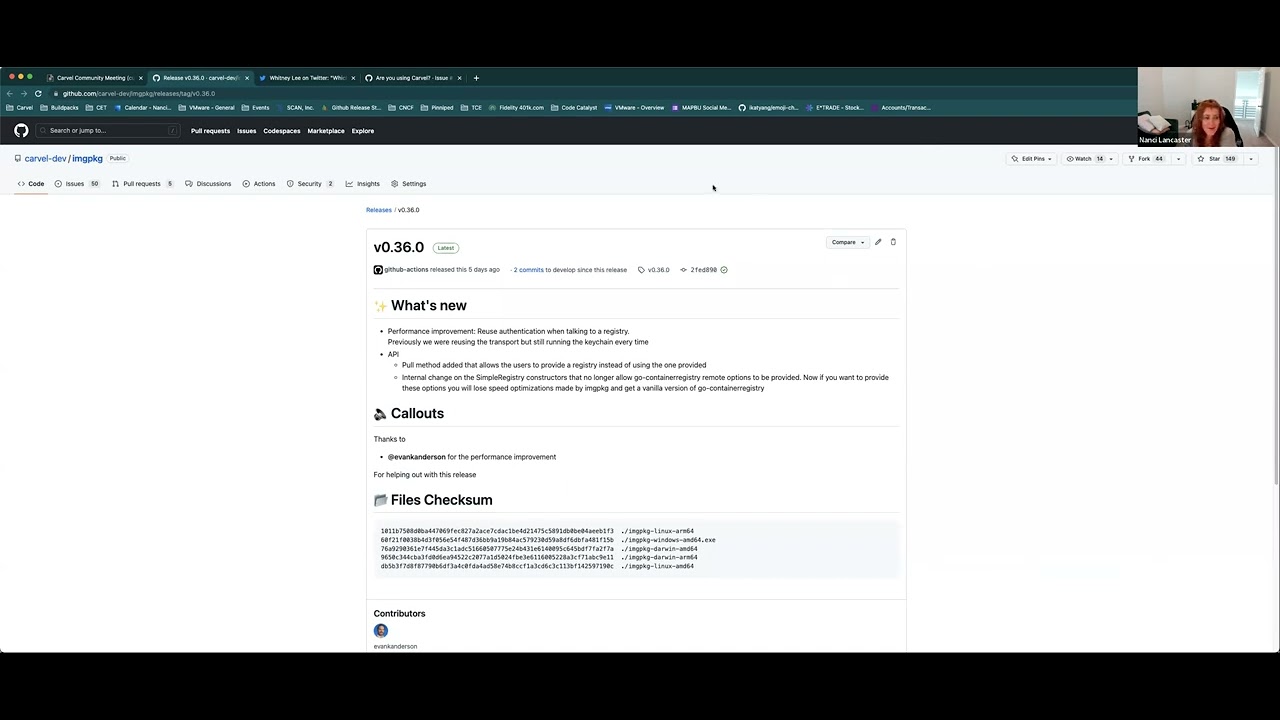Open the Calendar - Nanci bookmark
The image size is (1280, 720).
click(x=143, y=108)
